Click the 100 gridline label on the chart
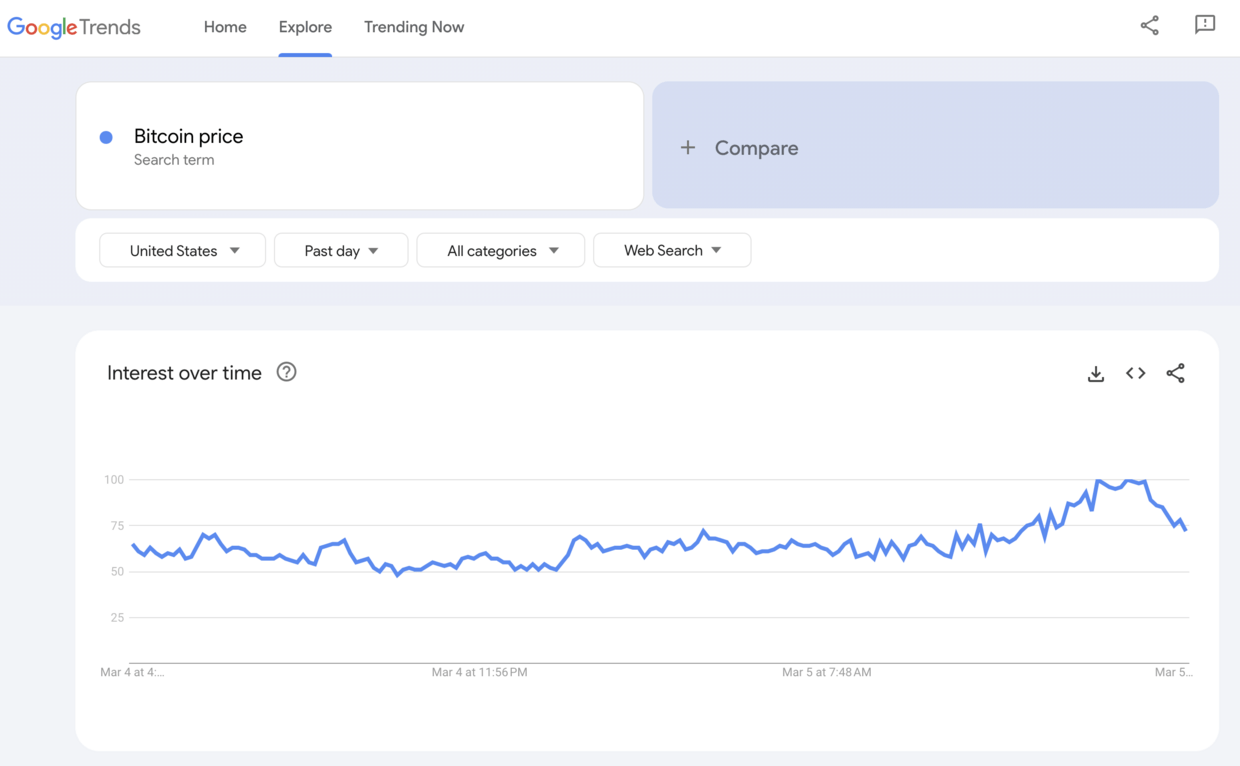The width and height of the screenshot is (1240, 766). (114, 479)
